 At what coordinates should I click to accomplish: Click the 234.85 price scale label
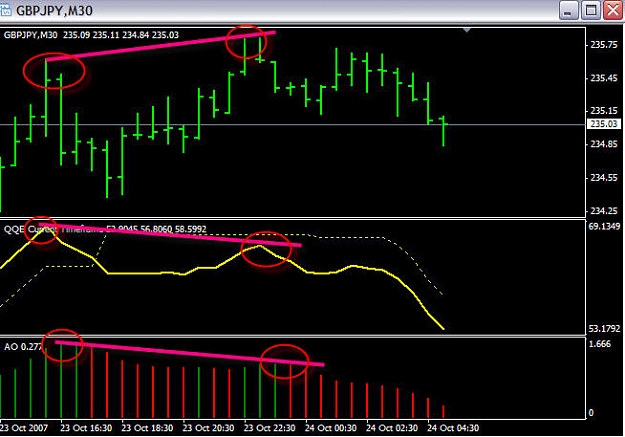pyautogui.click(x=603, y=144)
